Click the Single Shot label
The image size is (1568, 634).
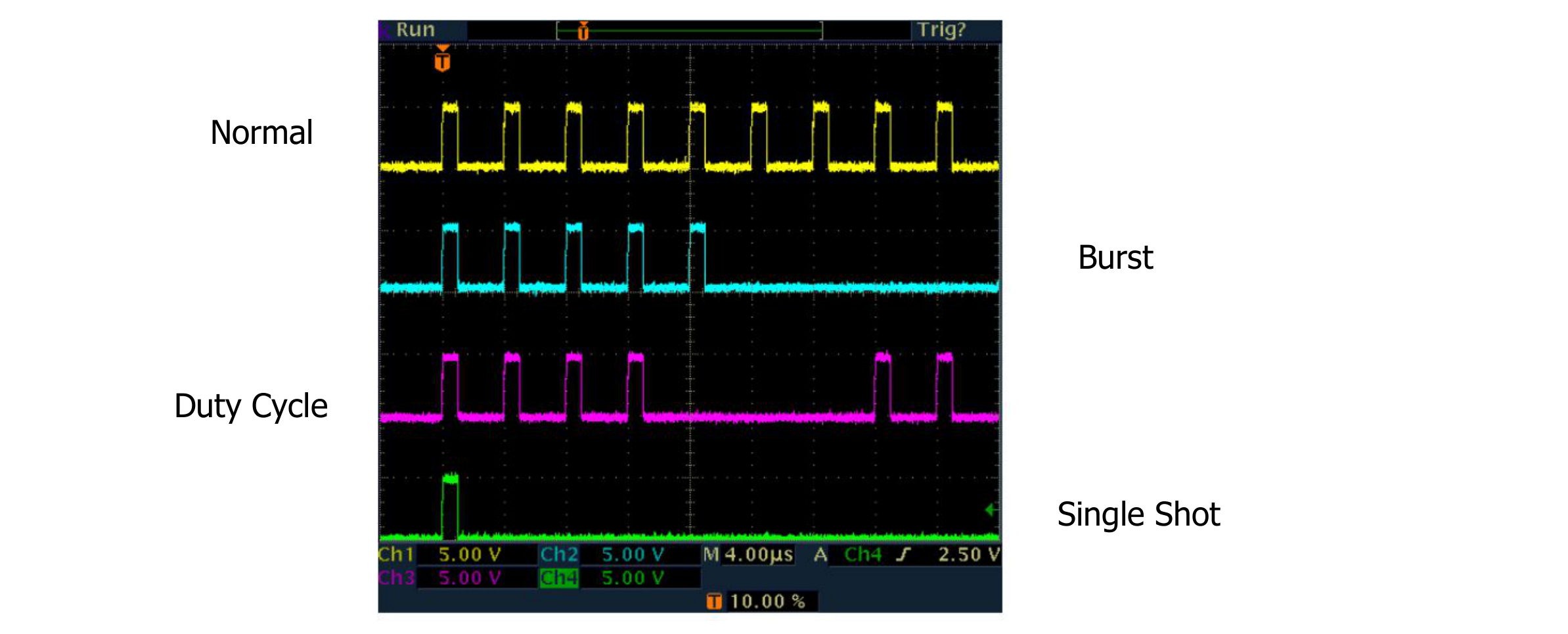click(x=1138, y=514)
